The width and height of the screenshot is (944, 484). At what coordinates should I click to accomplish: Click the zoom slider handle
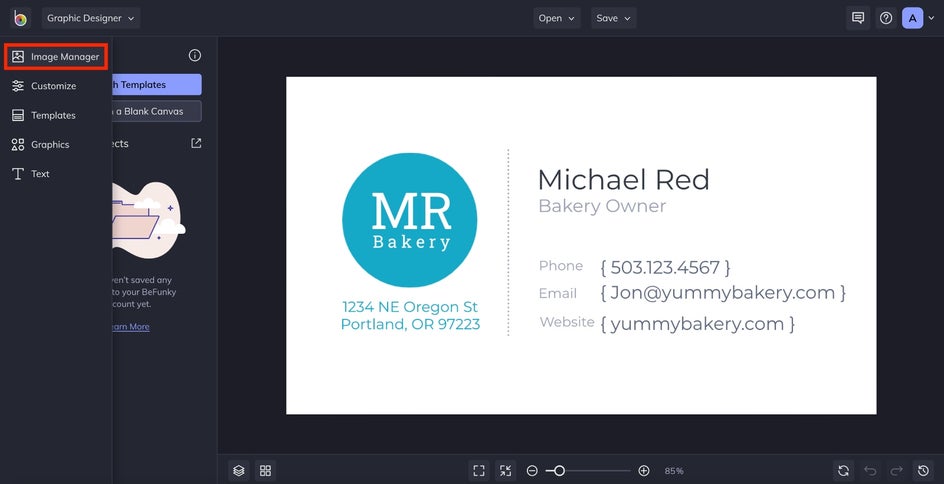click(x=559, y=471)
